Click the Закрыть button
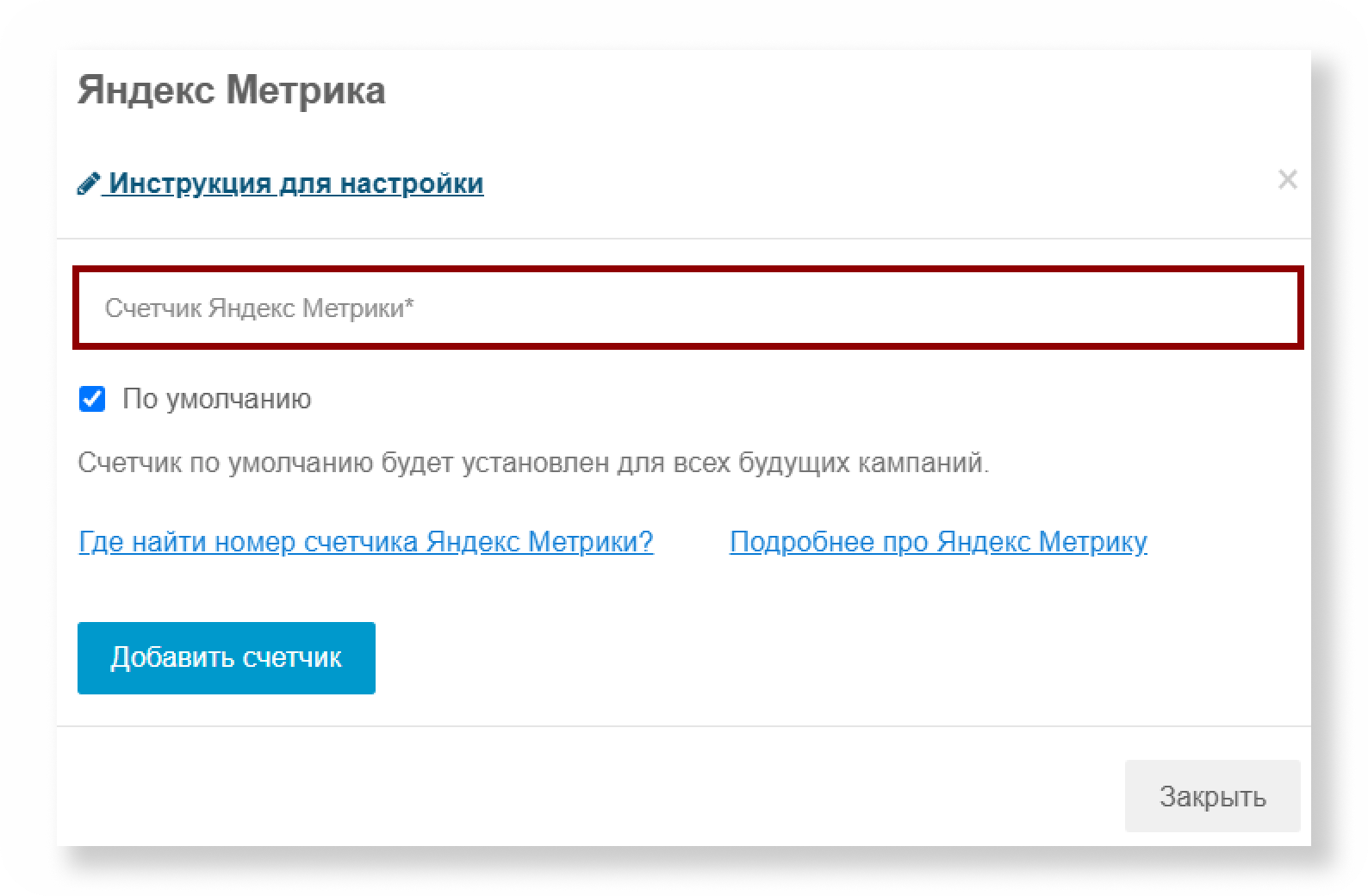This screenshot has width=1368, height=896. (x=1212, y=796)
